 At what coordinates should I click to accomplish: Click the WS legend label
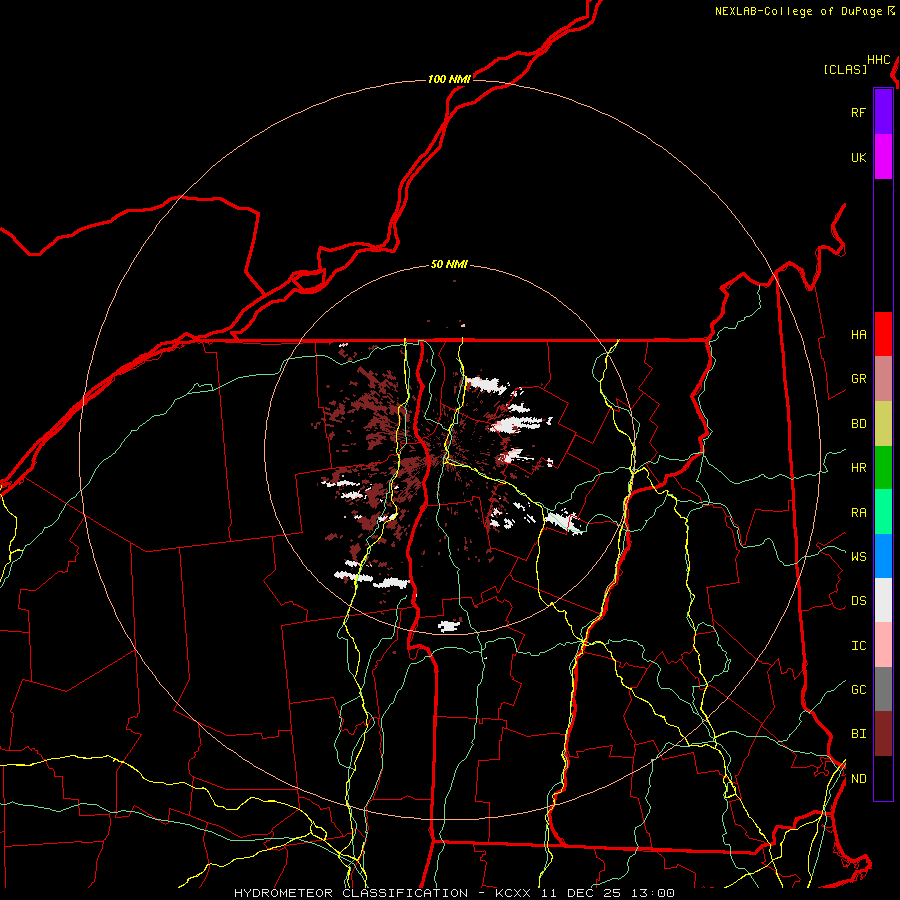pyautogui.click(x=858, y=557)
